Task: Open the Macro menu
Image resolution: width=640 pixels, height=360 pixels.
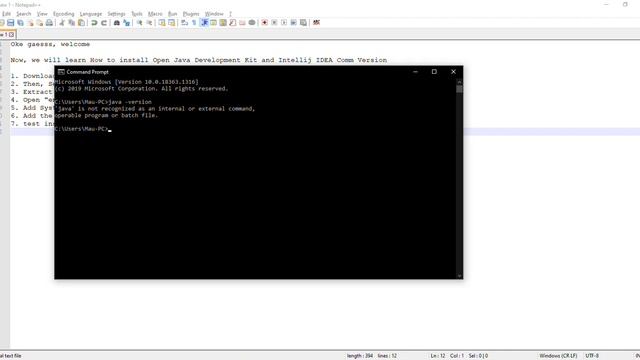Action: click(155, 14)
